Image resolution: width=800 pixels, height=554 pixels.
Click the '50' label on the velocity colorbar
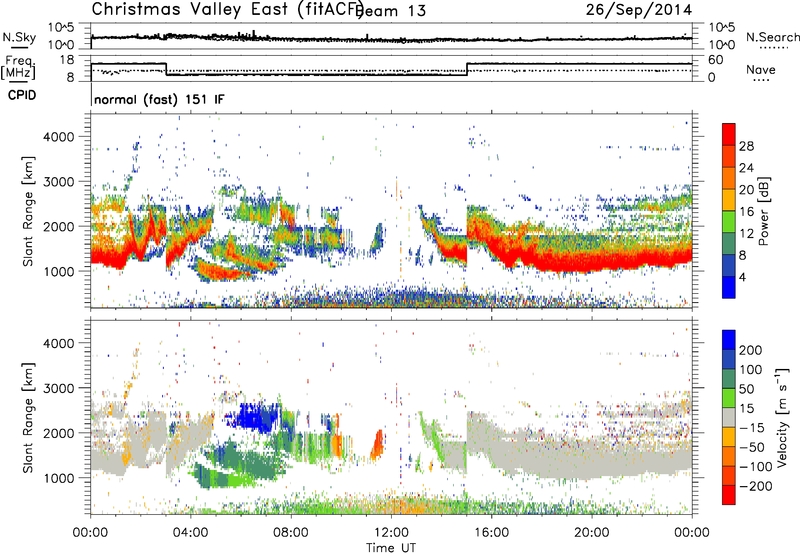pos(746,389)
